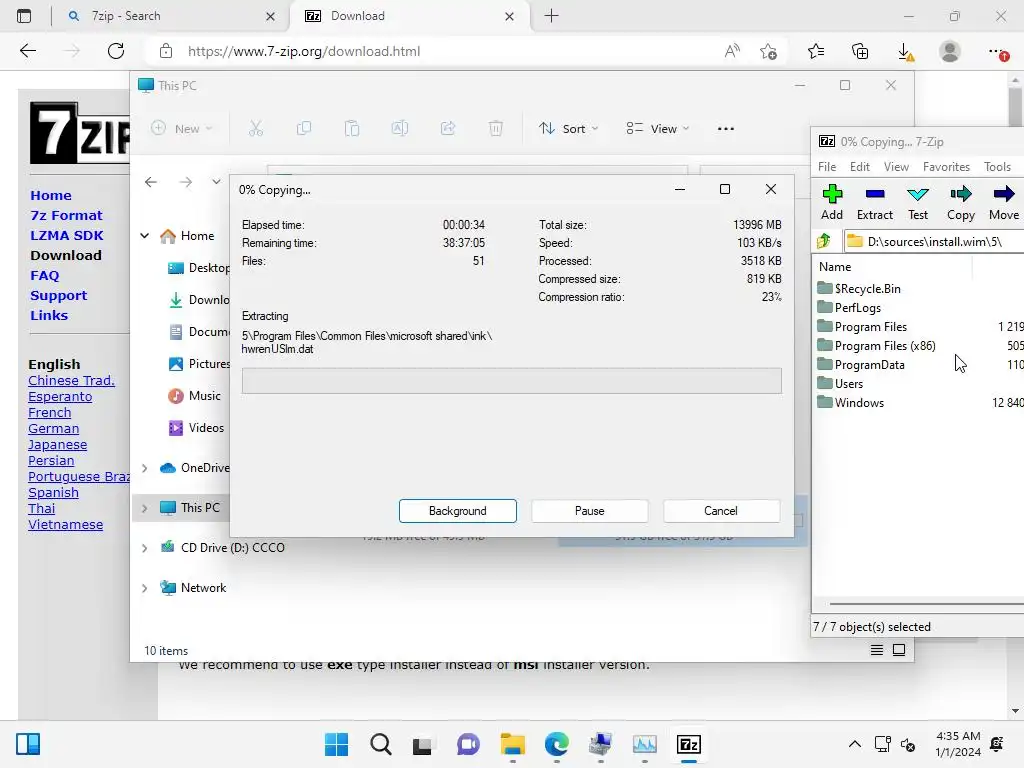Image resolution: width=1024 pixels, height=768 pixels.
Task: Open Edge settings and more menu
Action: click(x=997, y=52)
